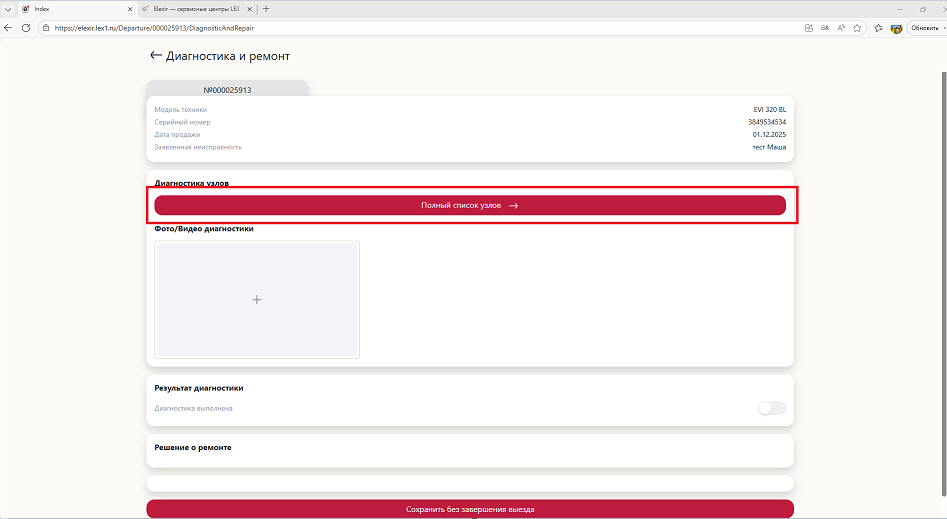This screenshot has height=519, width=947.
Task: Reload the page with the refresh icon
Action: [27, 28]
